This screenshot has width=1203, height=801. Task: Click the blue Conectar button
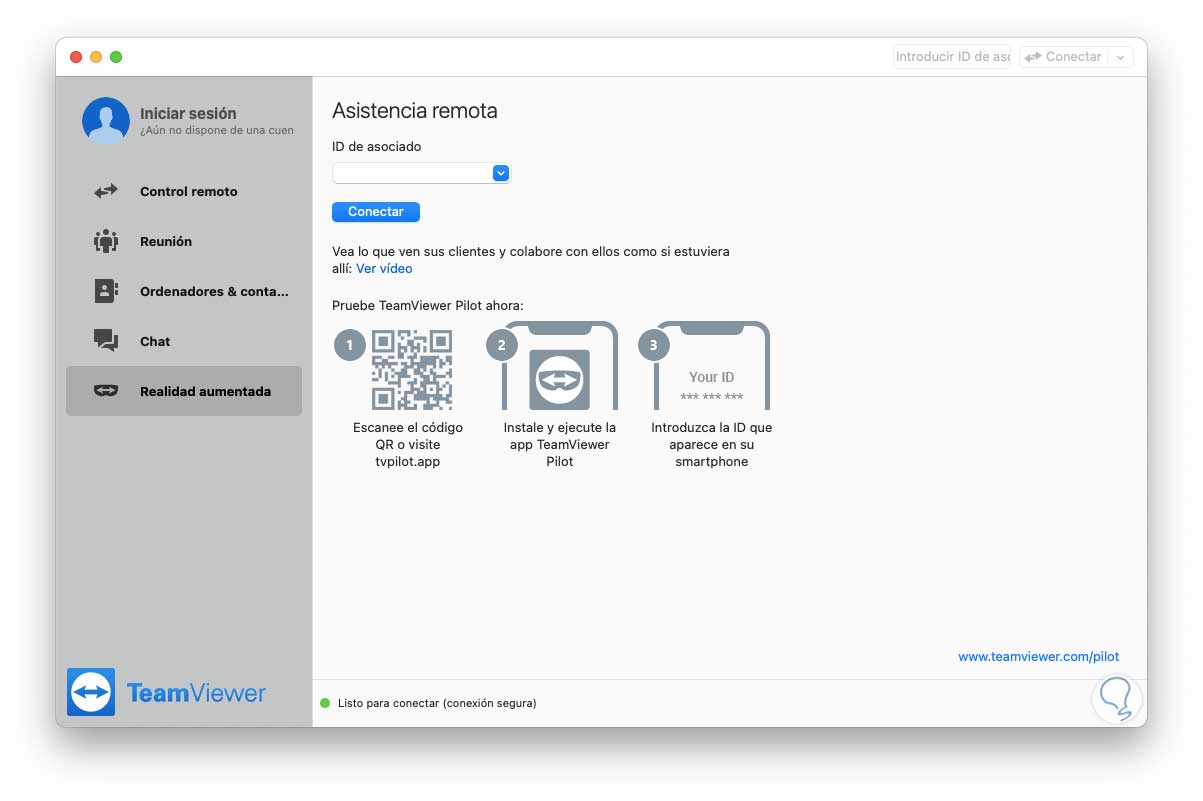pos(376,212)
